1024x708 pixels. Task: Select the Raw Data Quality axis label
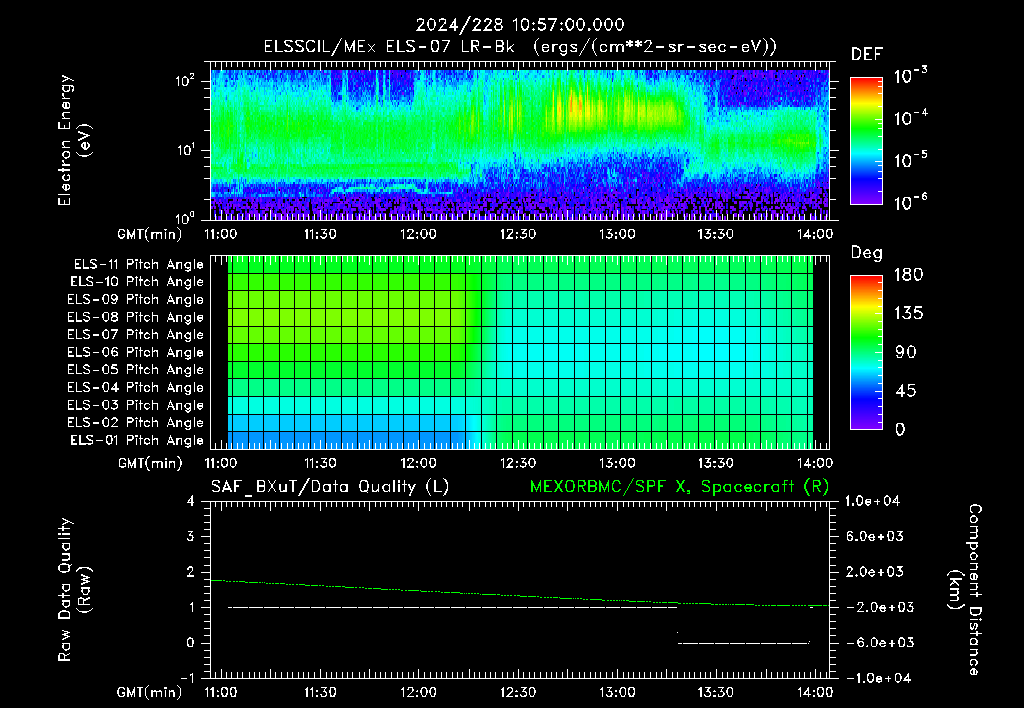click(x=74, y=590)
